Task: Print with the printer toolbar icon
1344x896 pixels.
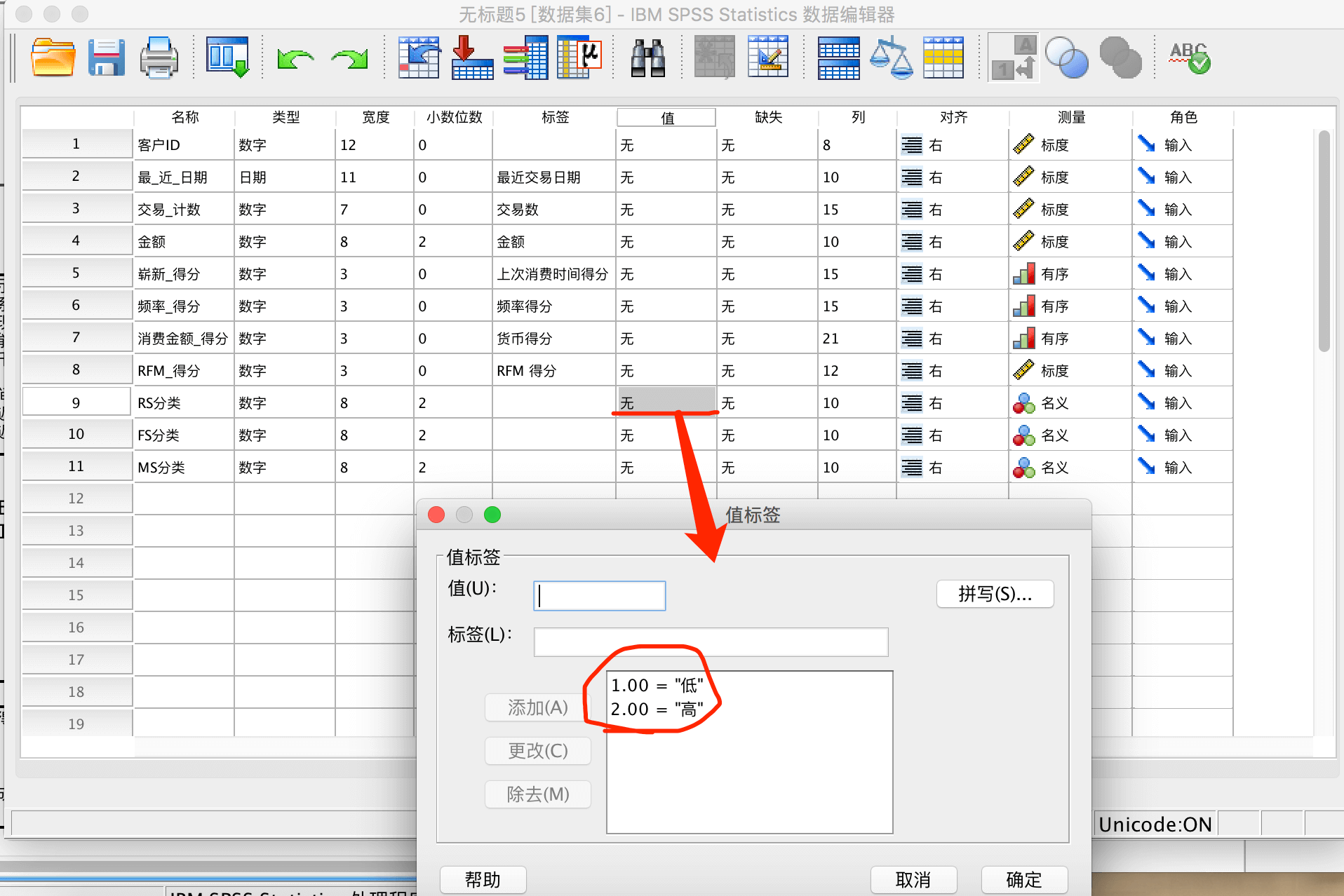Action: 159,57
